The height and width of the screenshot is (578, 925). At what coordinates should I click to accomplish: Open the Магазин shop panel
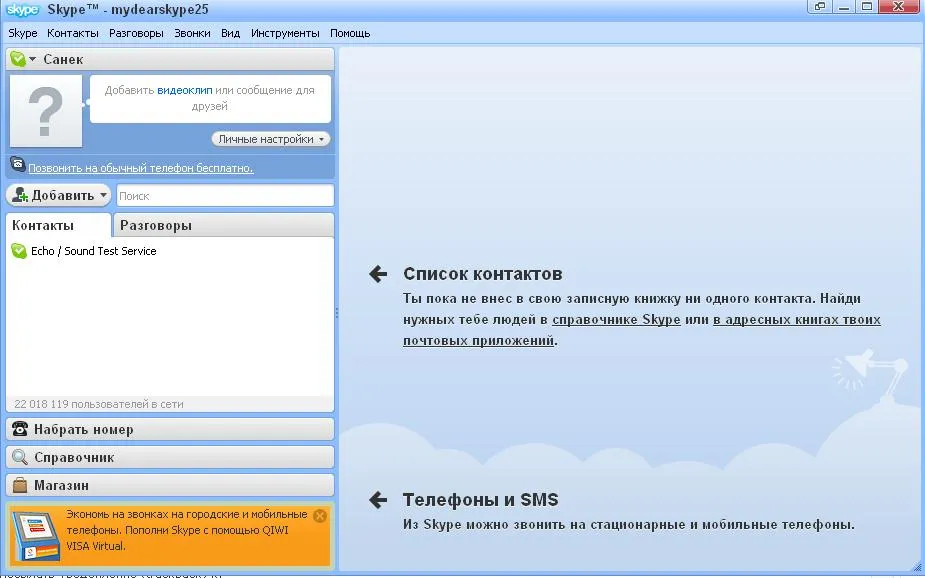click(170, 485)
